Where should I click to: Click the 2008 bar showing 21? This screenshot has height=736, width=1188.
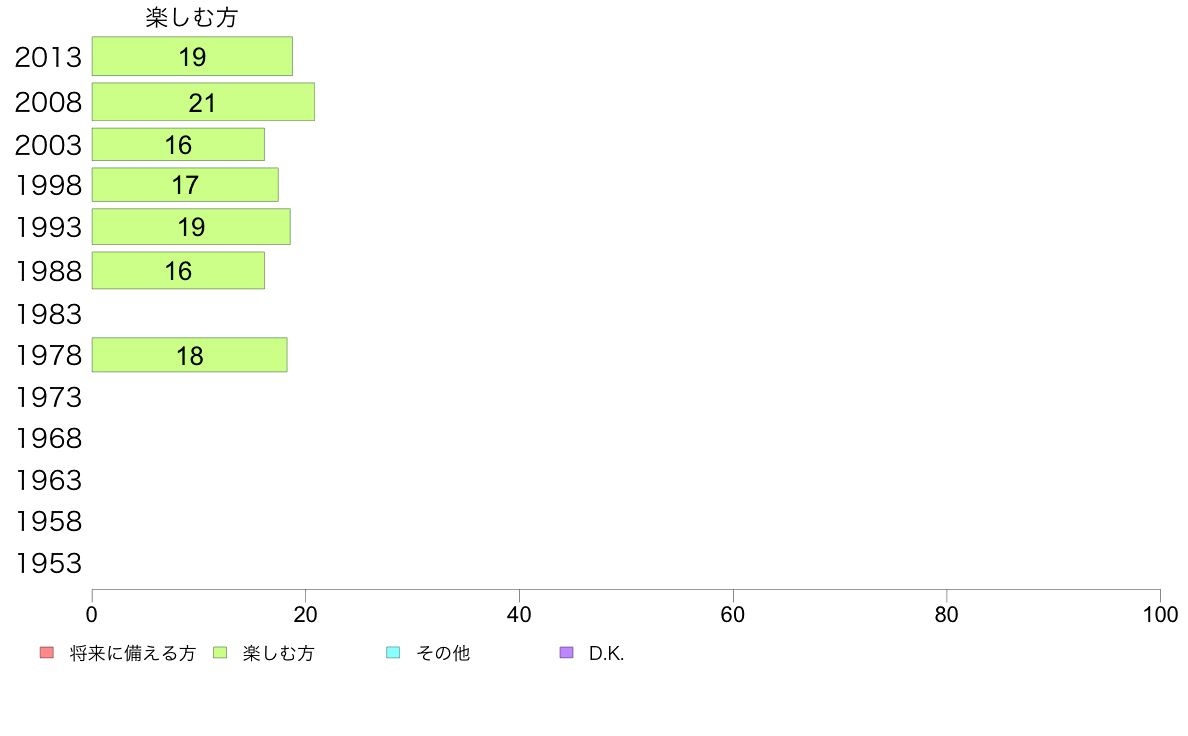pyautogui.click(x=203, y=102)
